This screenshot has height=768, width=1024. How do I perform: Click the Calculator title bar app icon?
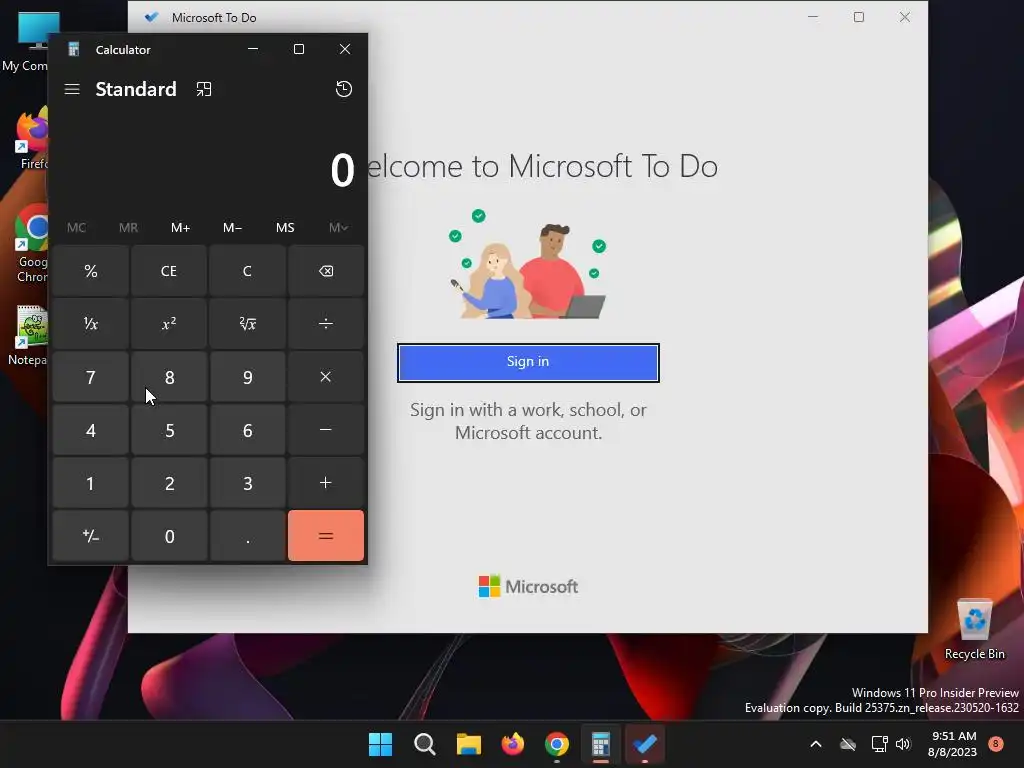pyautogui.click(x=74, y=50)
